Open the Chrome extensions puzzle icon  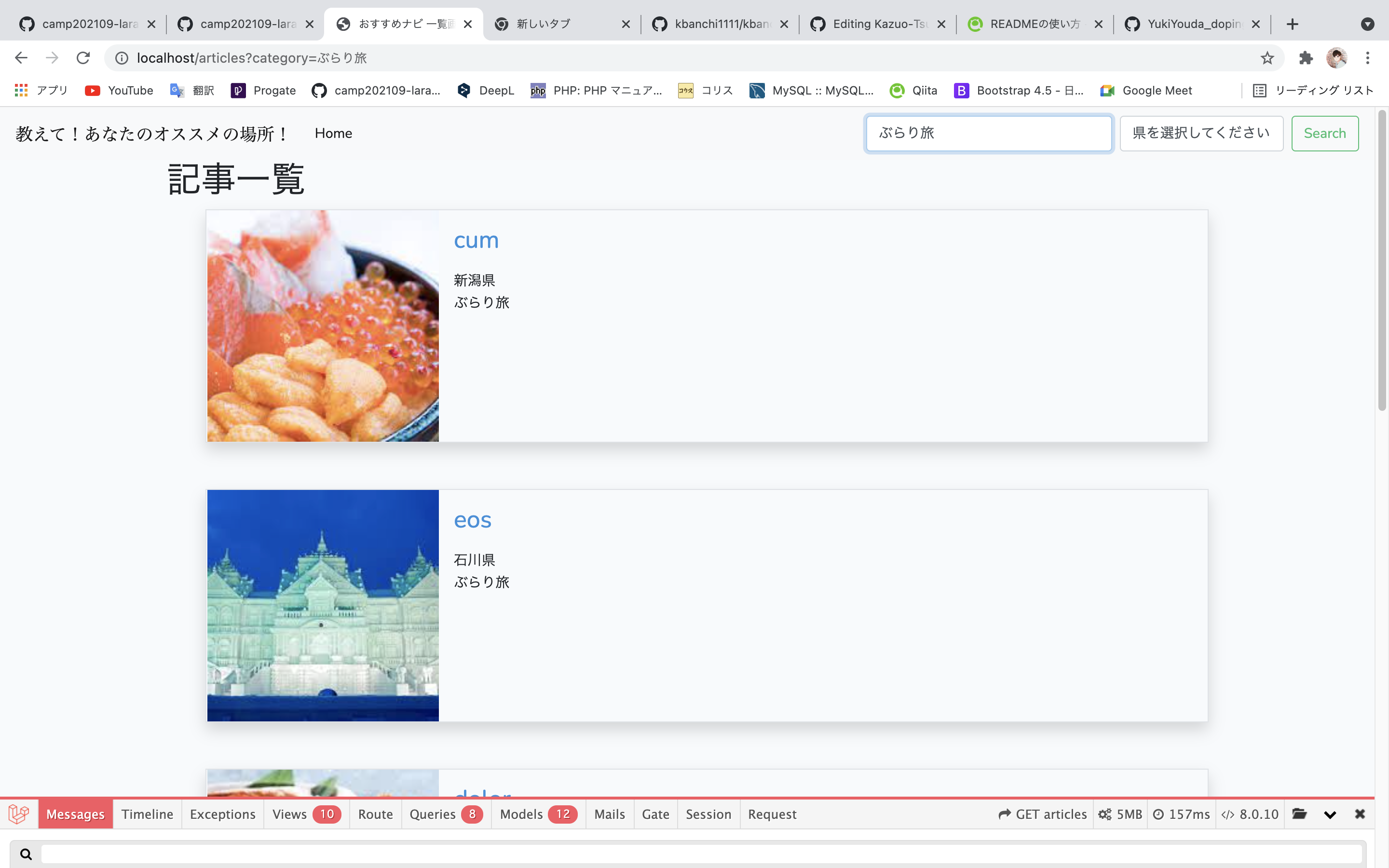[x=1306, y=57]
